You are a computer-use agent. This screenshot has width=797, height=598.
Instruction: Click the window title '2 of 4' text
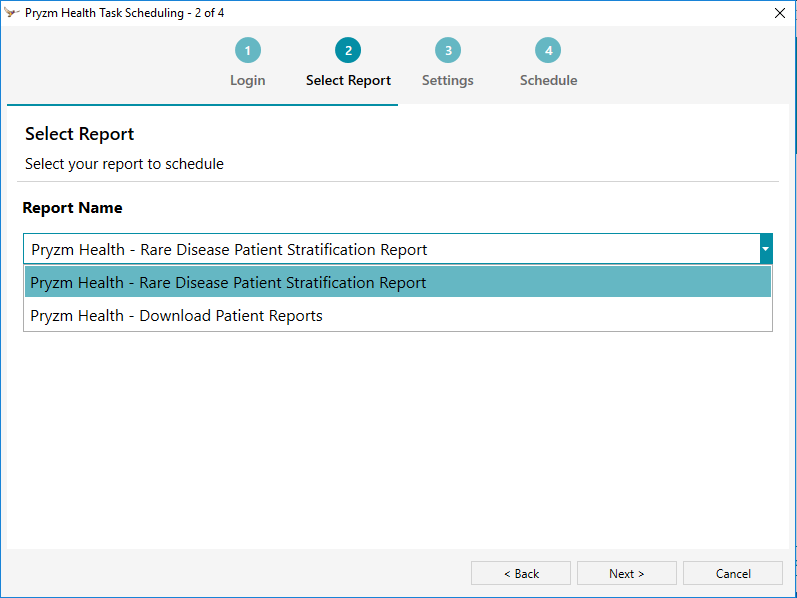pyautogui.click(x=209, y=13)
